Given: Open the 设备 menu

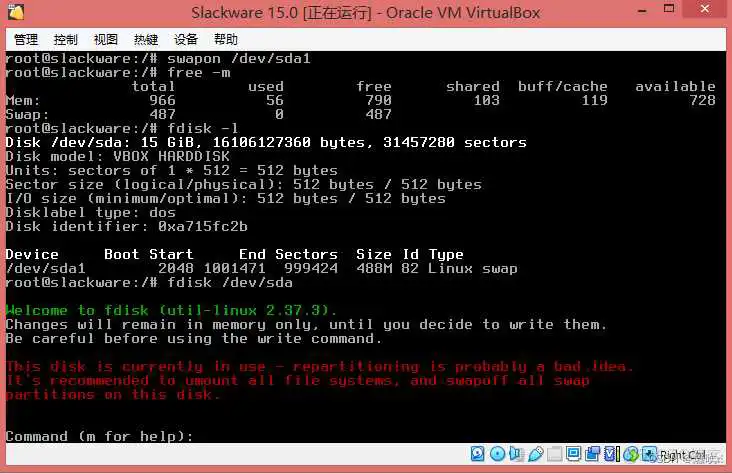Looking at the screenshot, I should coord(186,39).
